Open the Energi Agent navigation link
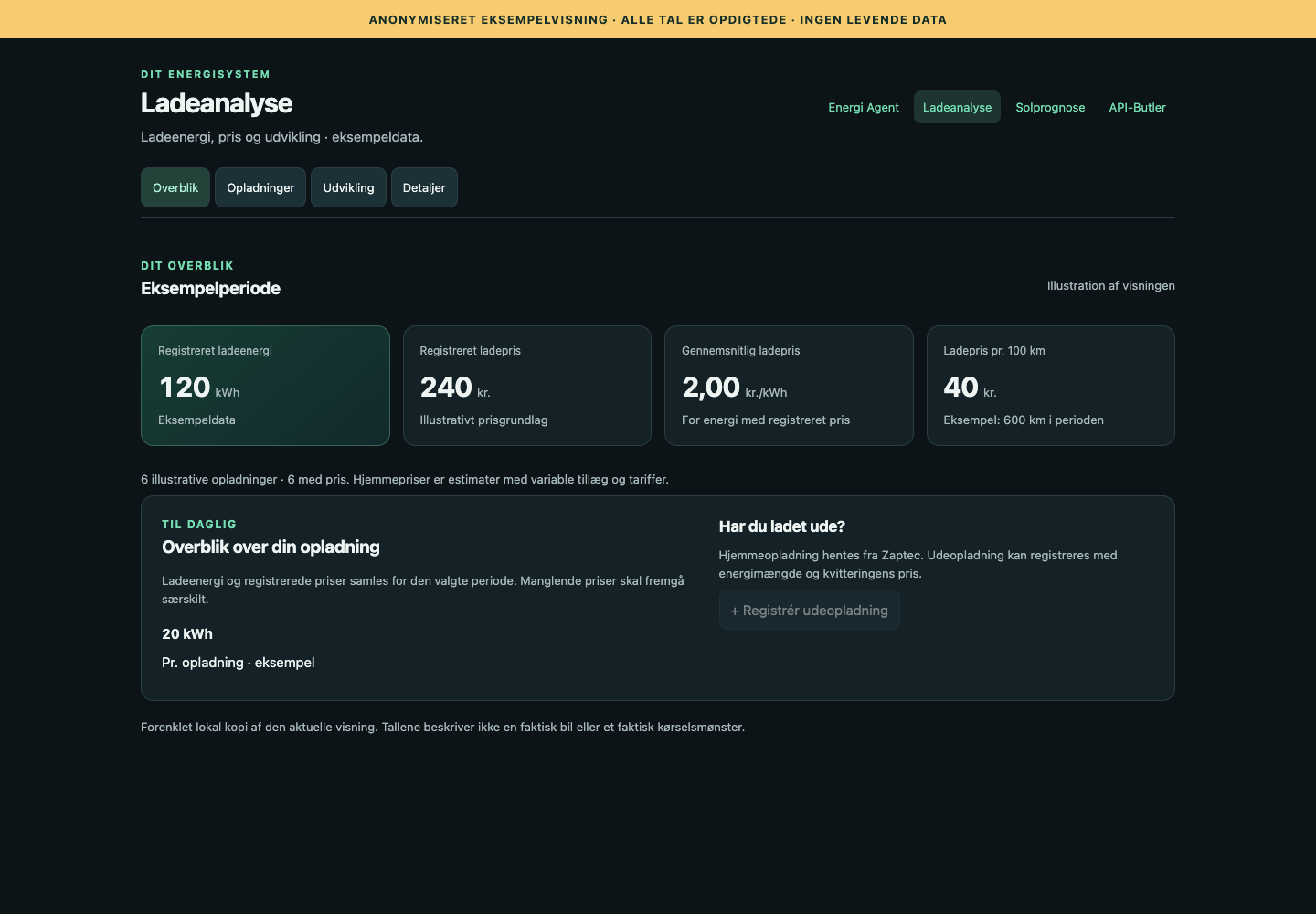The image size is (1316, 914). pos(864,107)
